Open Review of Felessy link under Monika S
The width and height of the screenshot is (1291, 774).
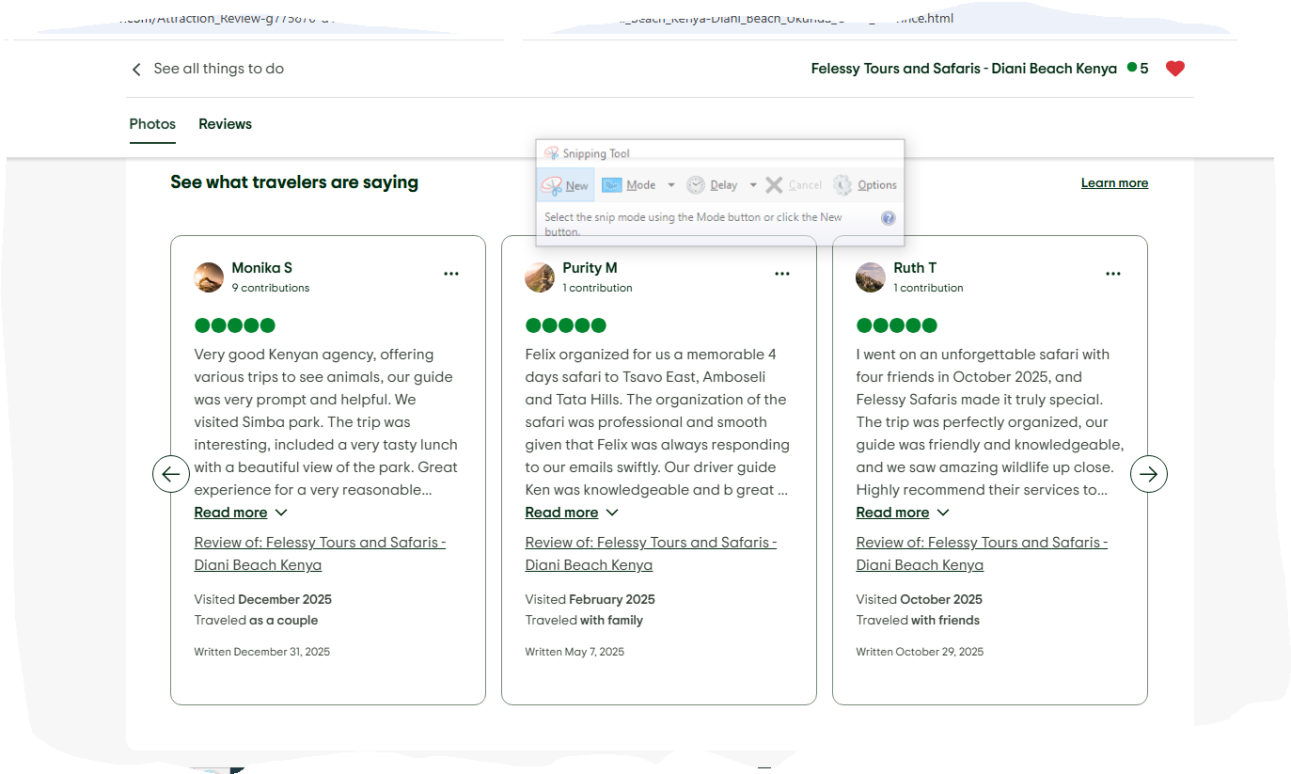click(319, 542)
